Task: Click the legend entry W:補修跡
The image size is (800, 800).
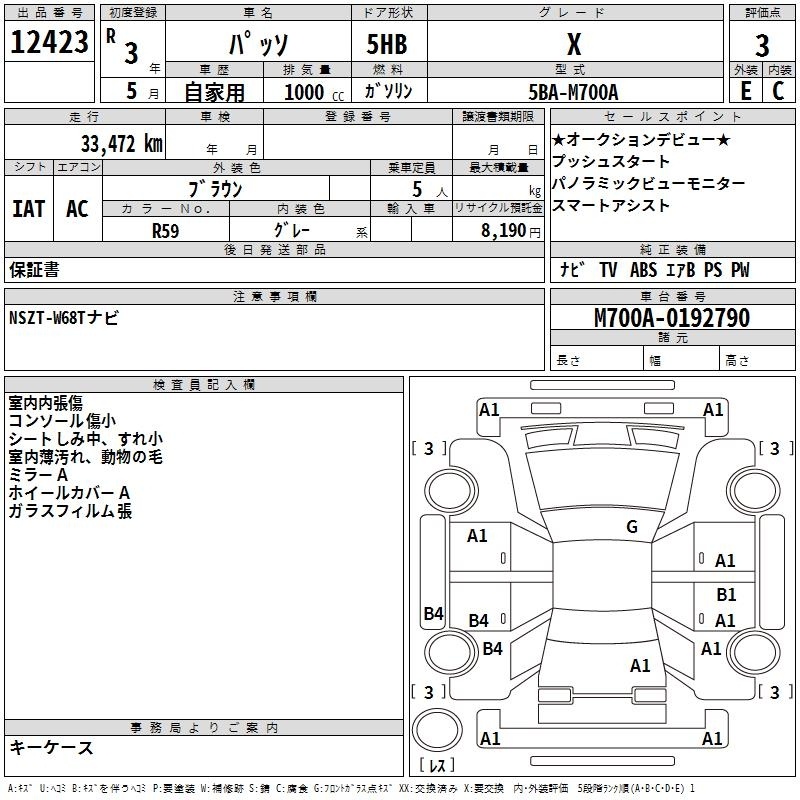Action: point(221,788)
